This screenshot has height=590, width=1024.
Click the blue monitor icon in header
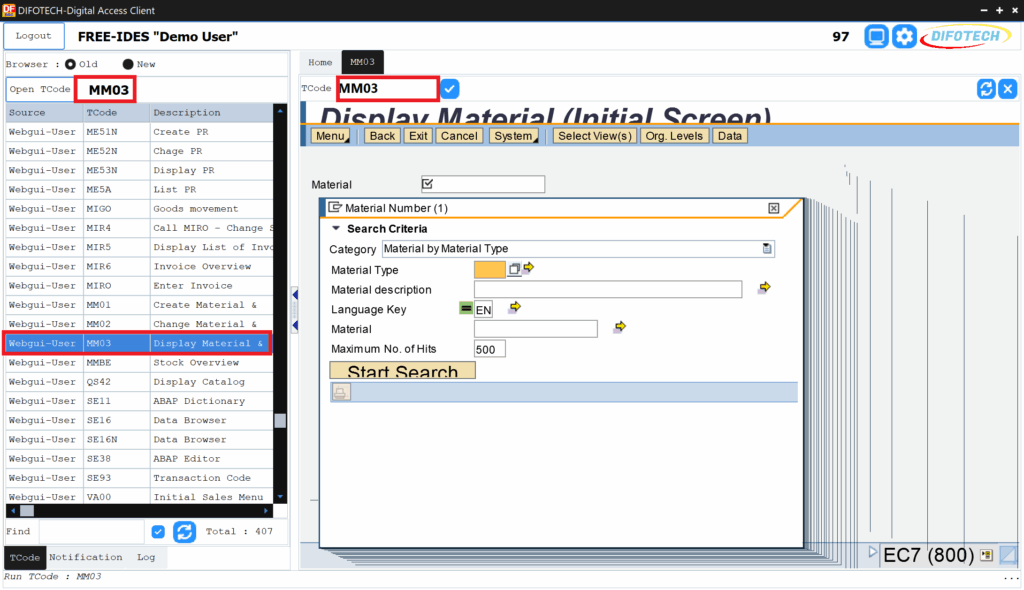click(877, 37)
